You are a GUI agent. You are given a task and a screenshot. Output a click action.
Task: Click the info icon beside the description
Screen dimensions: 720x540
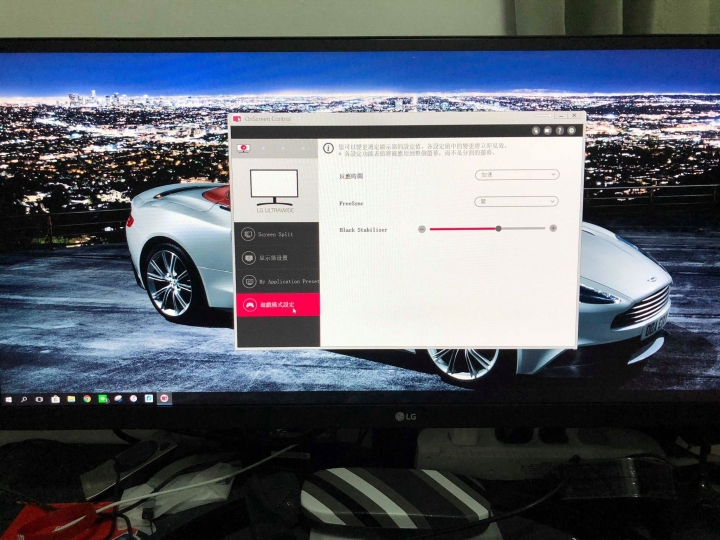tap(328, 148)
